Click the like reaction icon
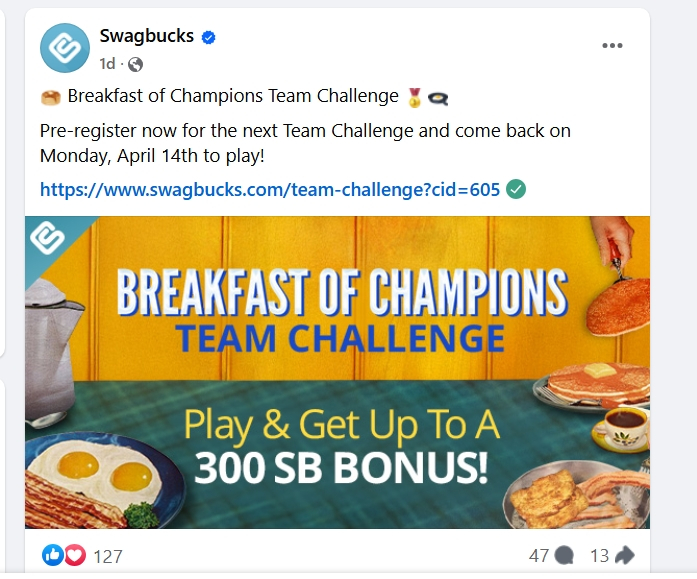Screen dimensions: 697x579 pyautogui.click(x=52, y=555)
